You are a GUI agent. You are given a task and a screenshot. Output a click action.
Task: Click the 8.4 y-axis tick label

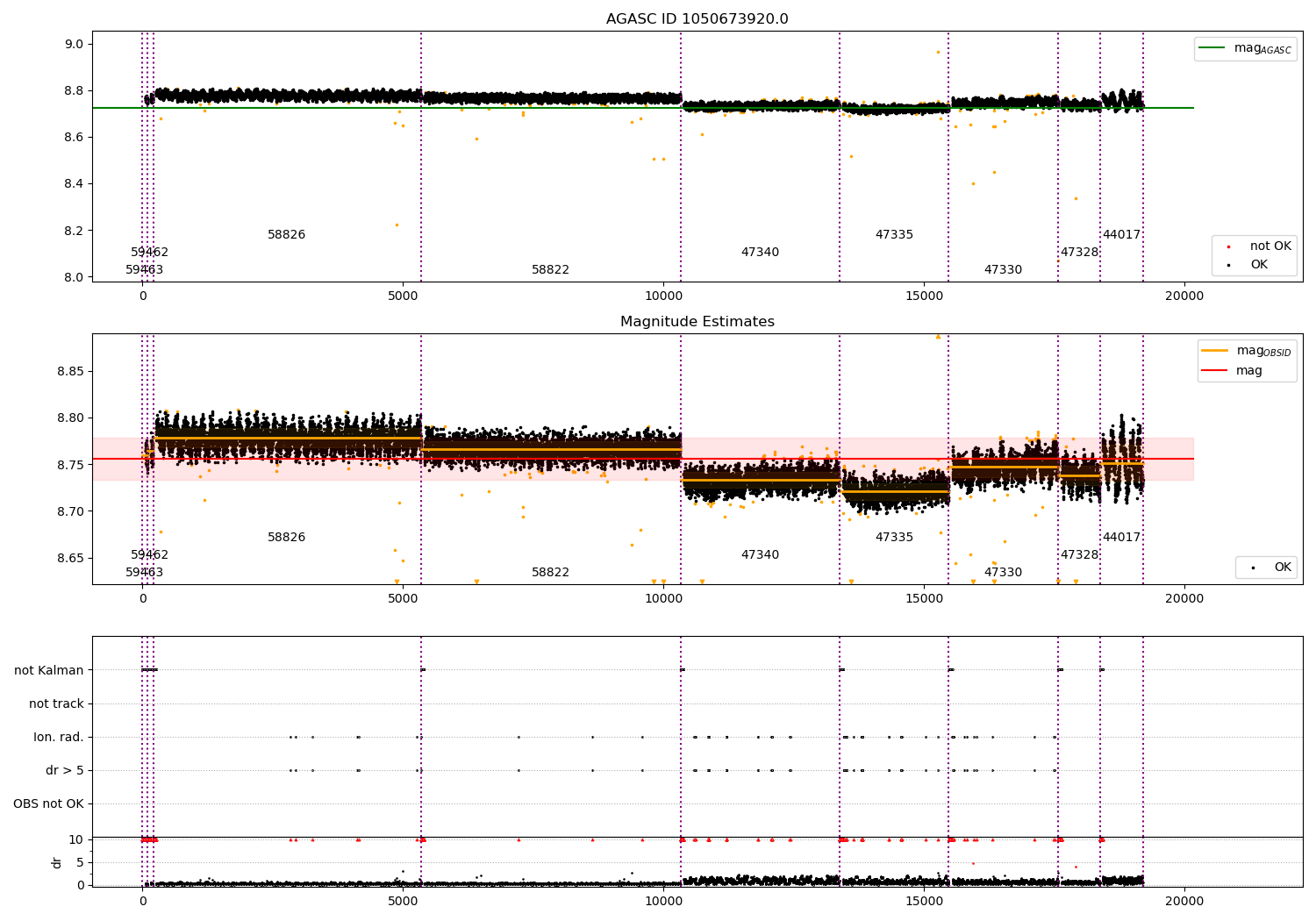pos(74,184)
